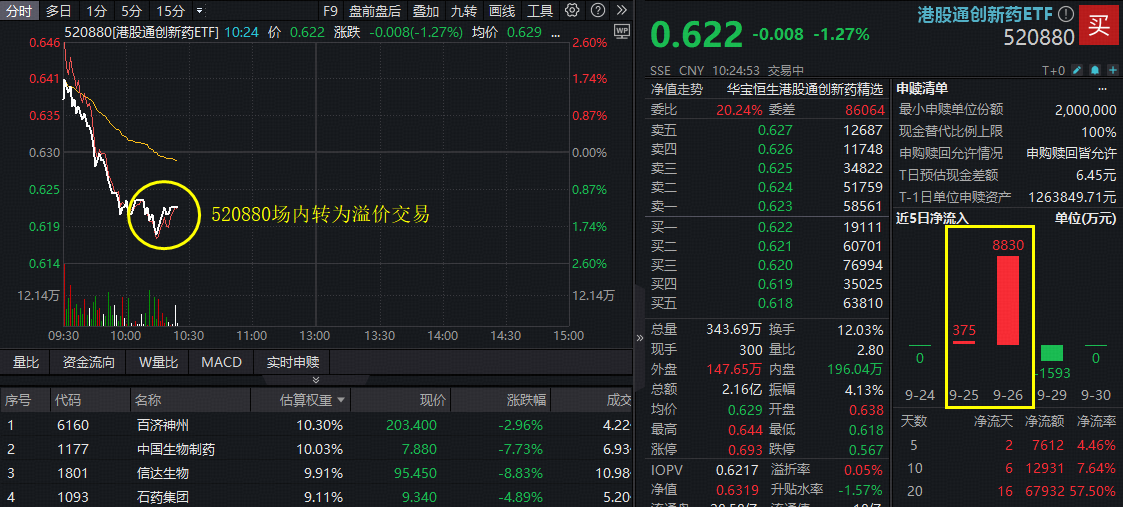This screenshot has width=1123, height=507.
Task: Open the settings gear in chart toolbar
Action: (571, 11)
